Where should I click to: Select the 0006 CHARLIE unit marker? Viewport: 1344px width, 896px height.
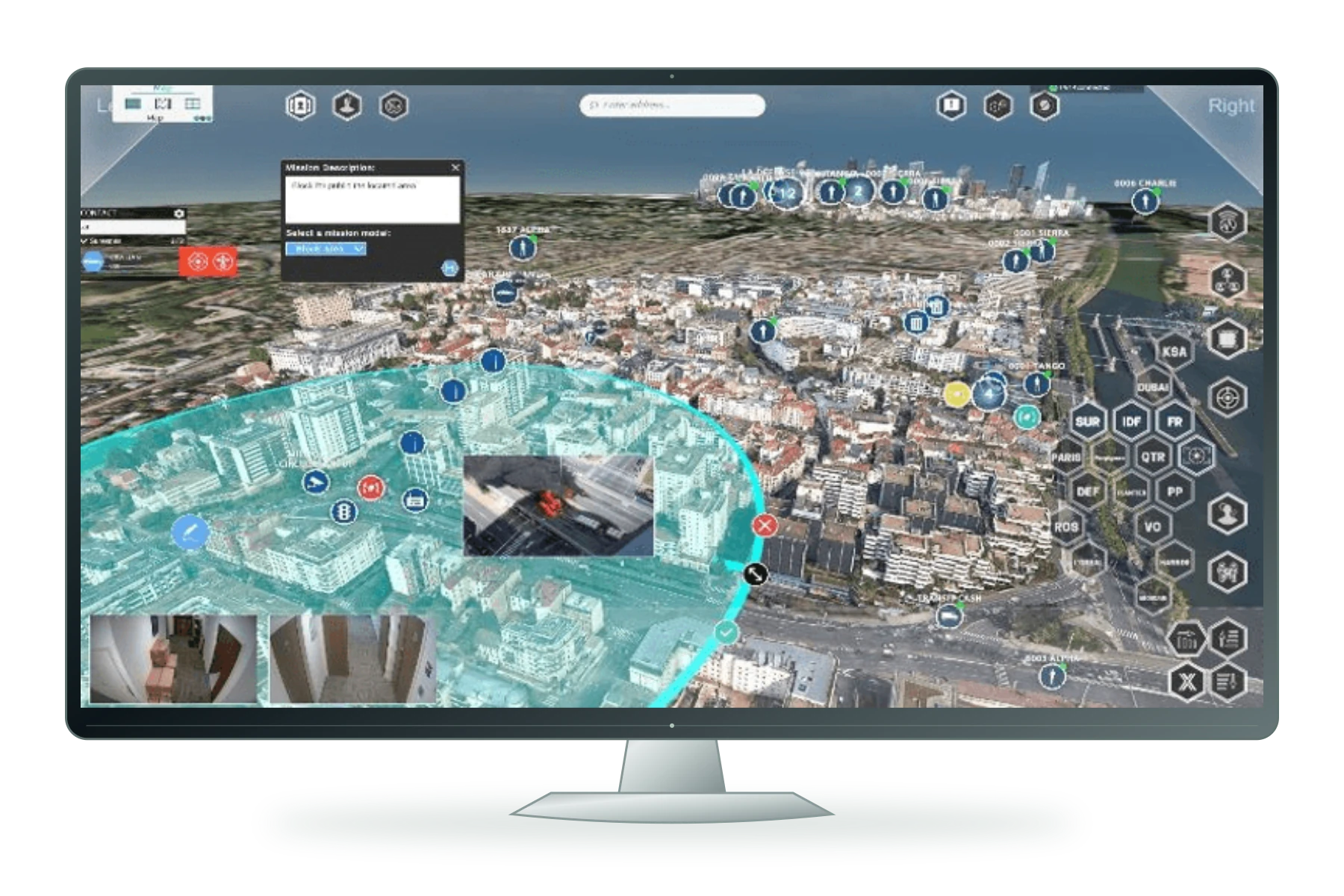pos(1144,201)
